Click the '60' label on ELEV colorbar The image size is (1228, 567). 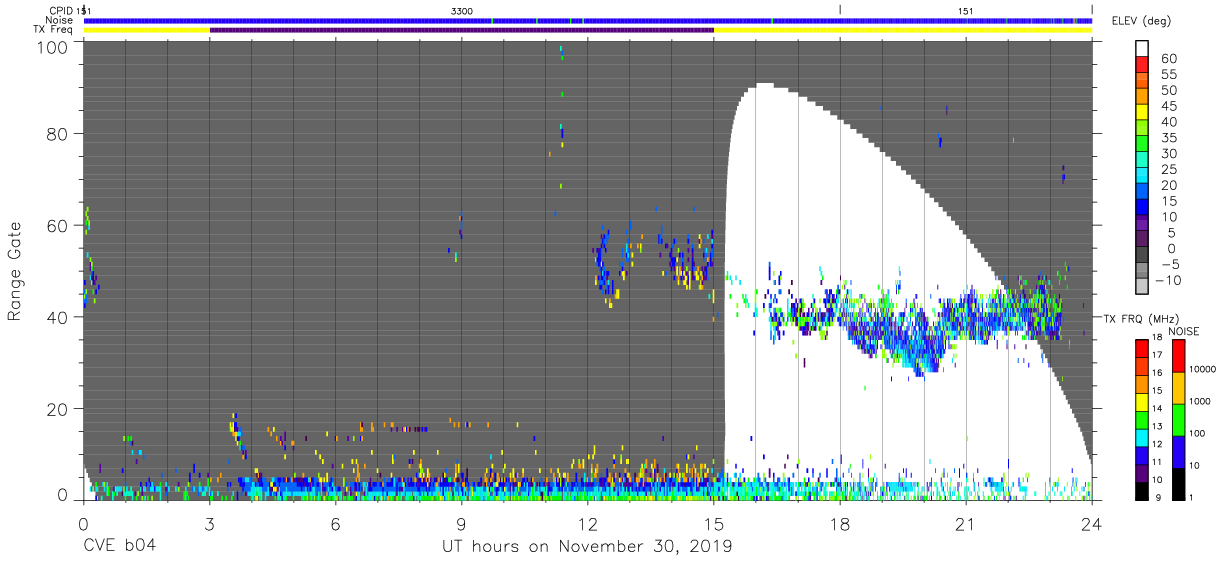1168,59
